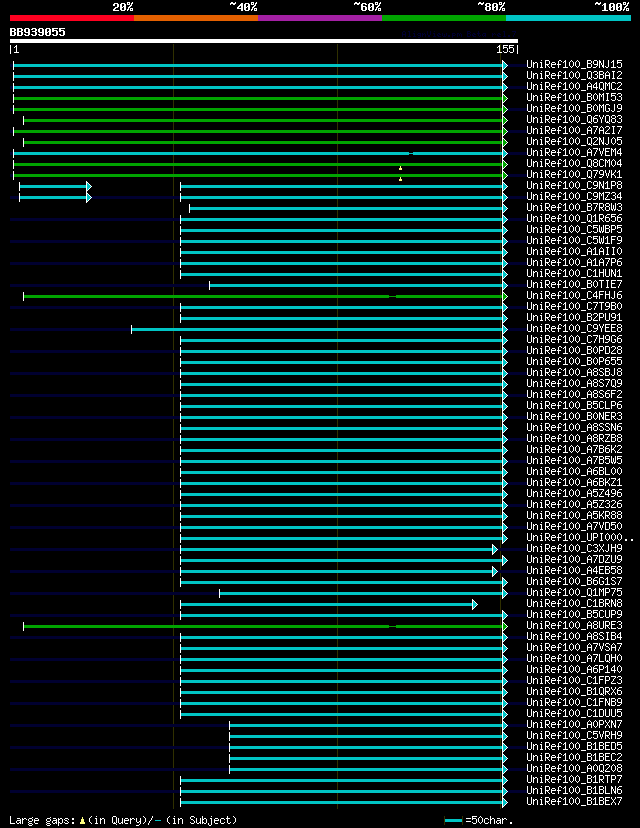640x828 pixels.
Task: Select the UniRef100_C7H9G6 label
Action: click(x=574, y=339)
